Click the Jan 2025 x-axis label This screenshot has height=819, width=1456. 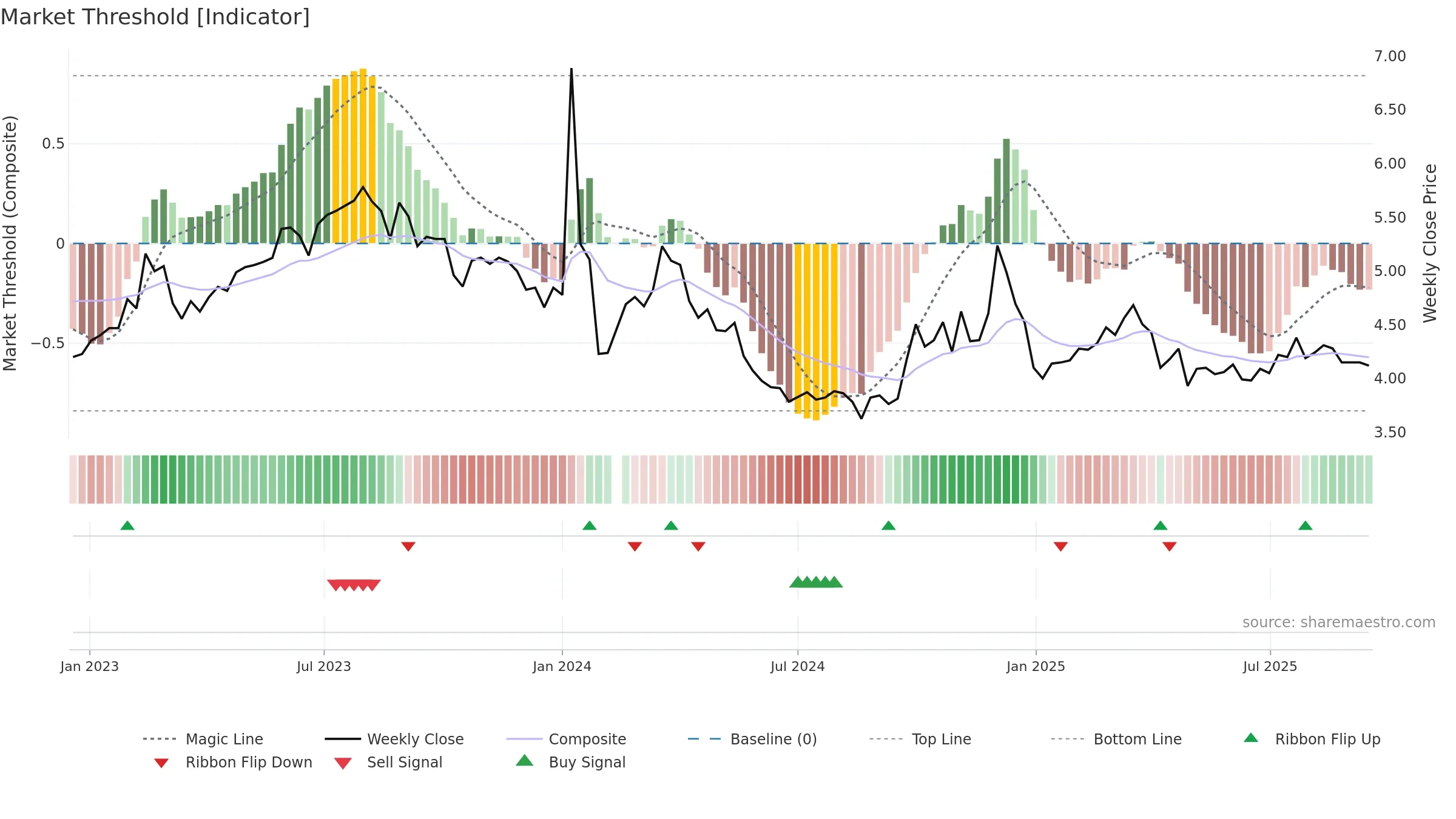1036,666
